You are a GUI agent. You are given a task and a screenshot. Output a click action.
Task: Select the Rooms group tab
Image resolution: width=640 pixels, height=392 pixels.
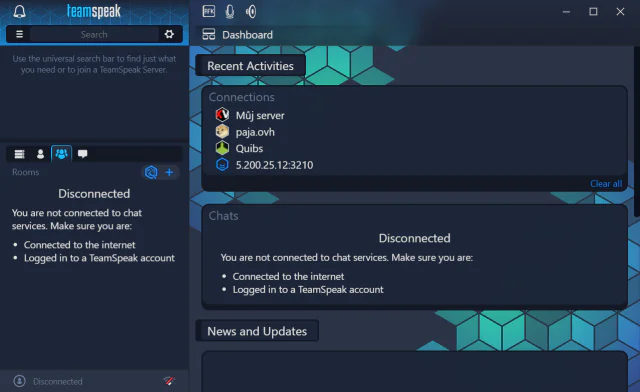(62, 154)
